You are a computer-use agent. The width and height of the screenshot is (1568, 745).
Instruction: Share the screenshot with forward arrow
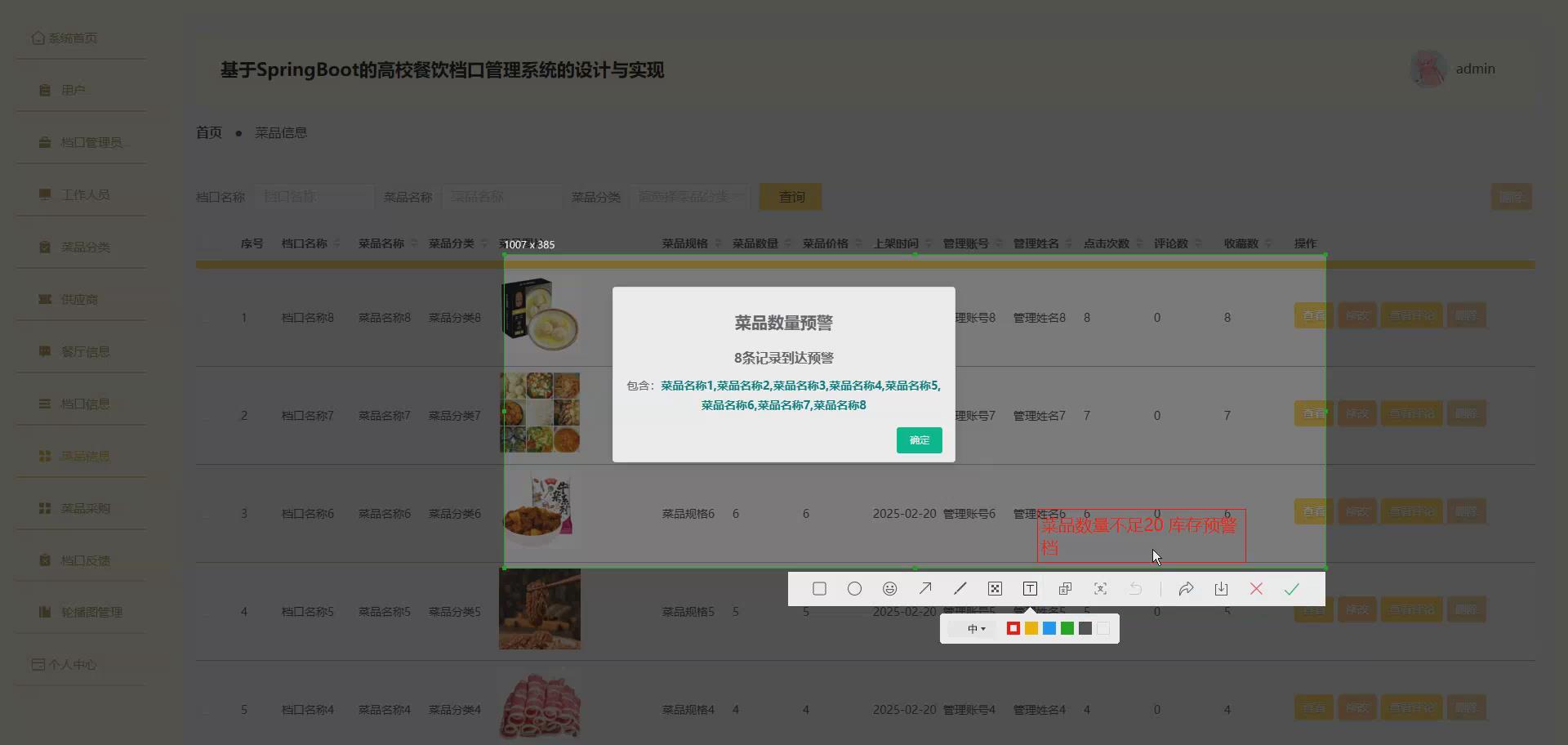1186,589
